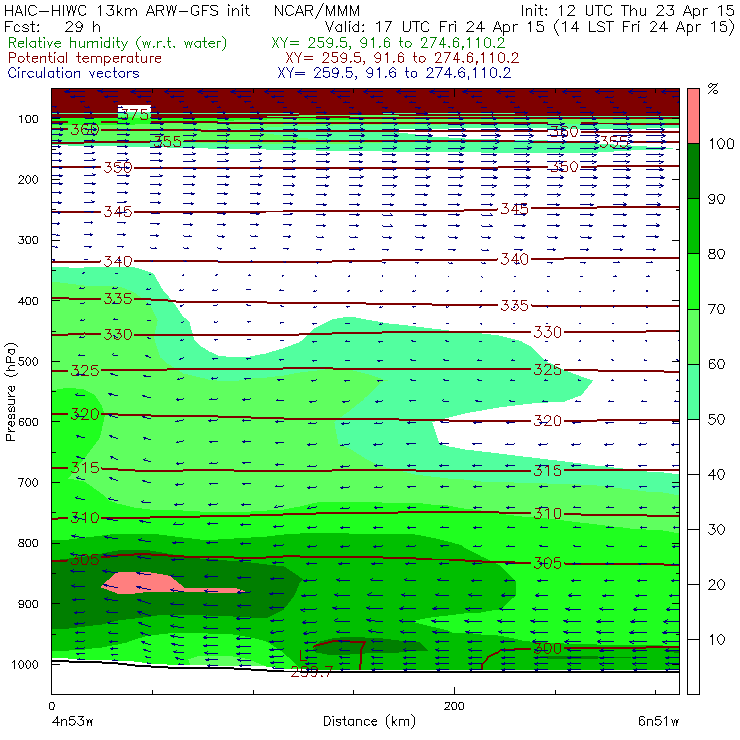Click the '900' pressure axis label
This screenshot has width=740, height=740.
click(x=28, y=604)
